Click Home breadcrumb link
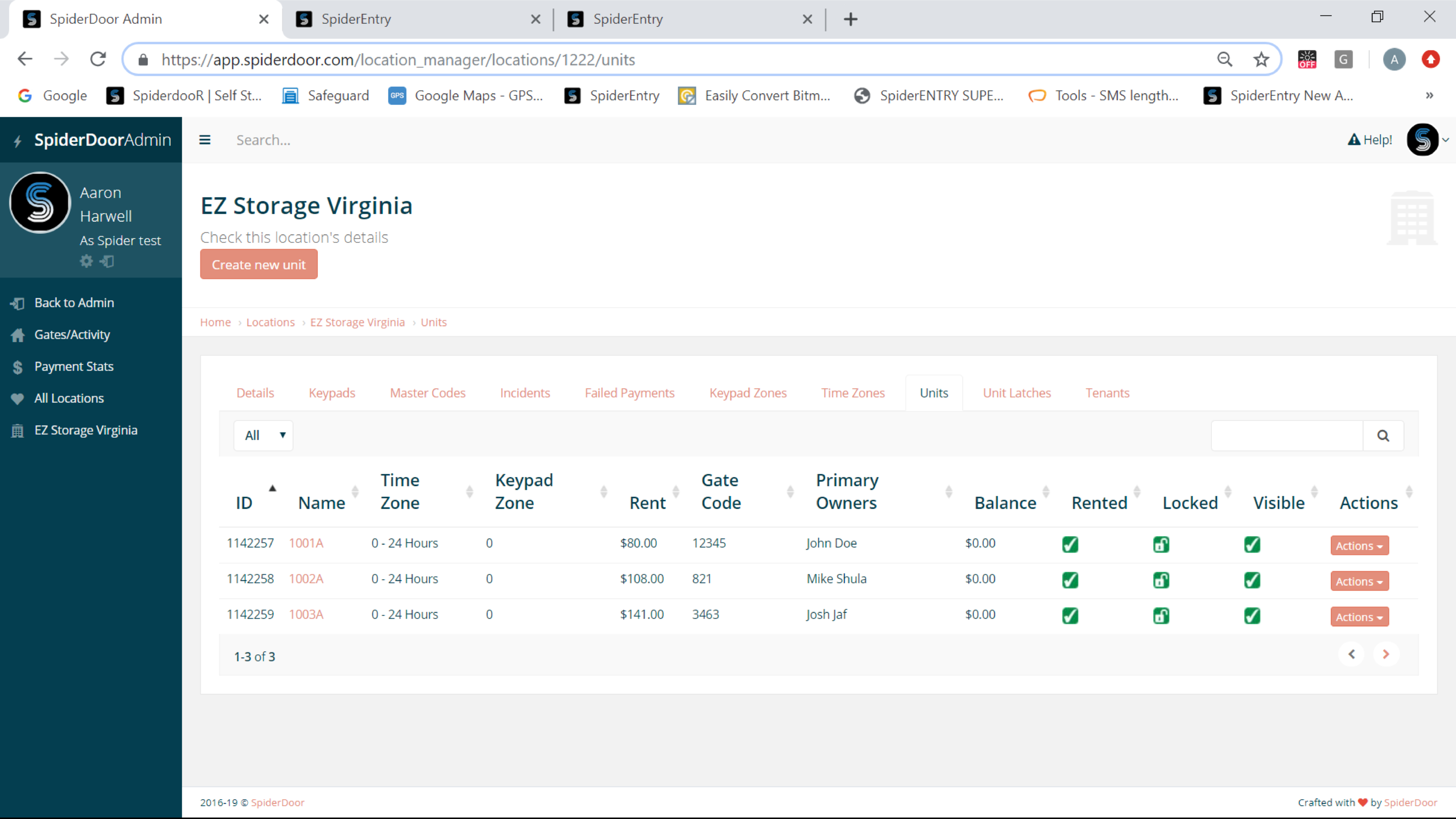1456x819 pixels. [215, 322]
